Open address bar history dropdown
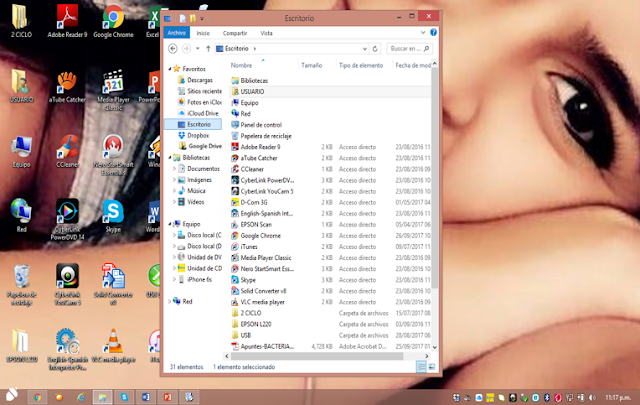This screenshot has width=640, height=405. 364,49
